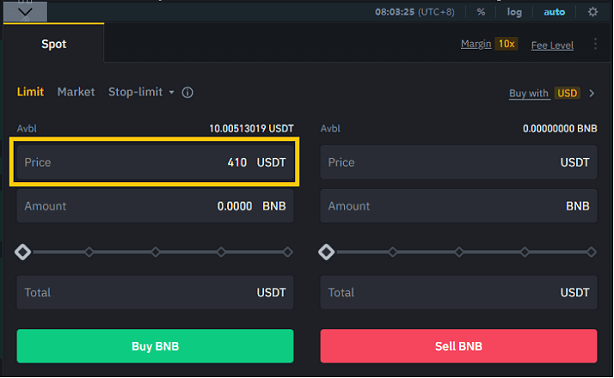Click the buy amount slider handle
The height and width of the screenshot is (378, 614).
click(x=23, y=252)
